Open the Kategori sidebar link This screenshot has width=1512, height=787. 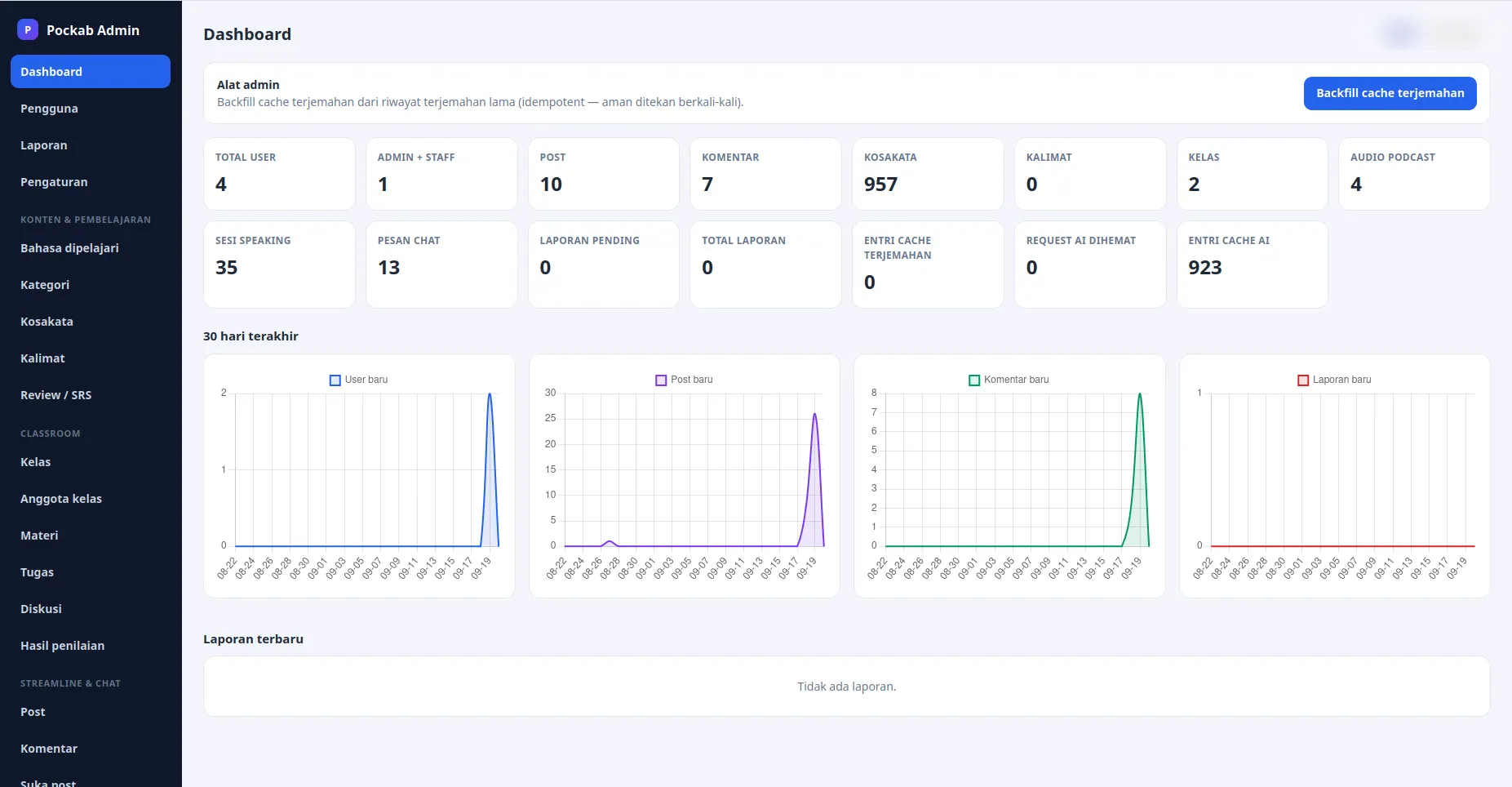point(91,285)
